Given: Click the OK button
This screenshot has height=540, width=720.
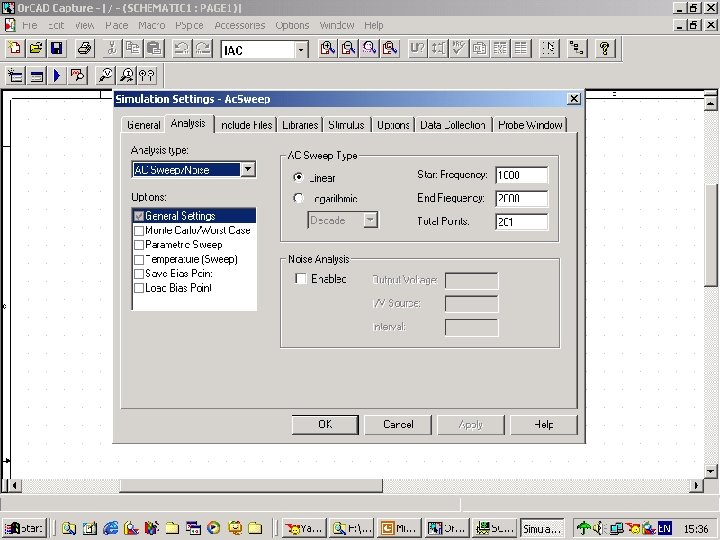Looking at the screenshot, I should click(325, 425).
